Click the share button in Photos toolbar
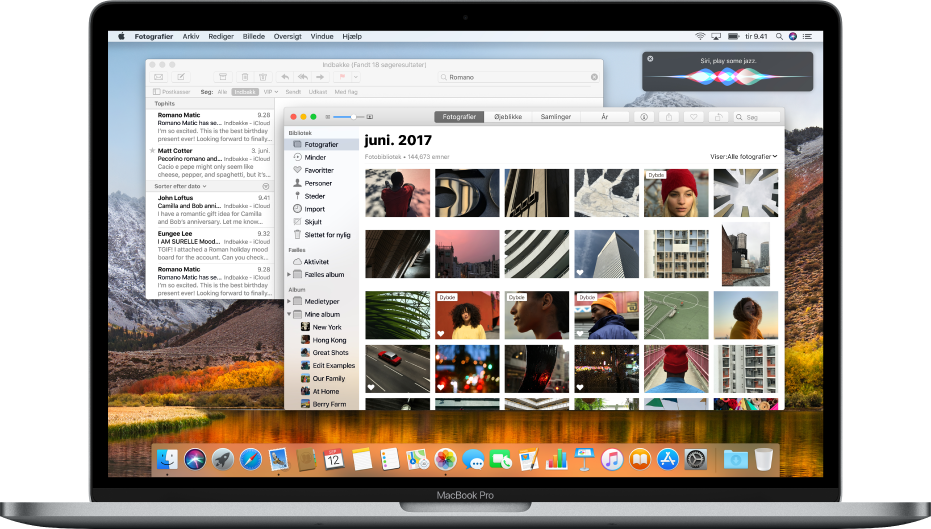Image resolution: width=931 pixels, height=529 pixels. coord(669,117)
